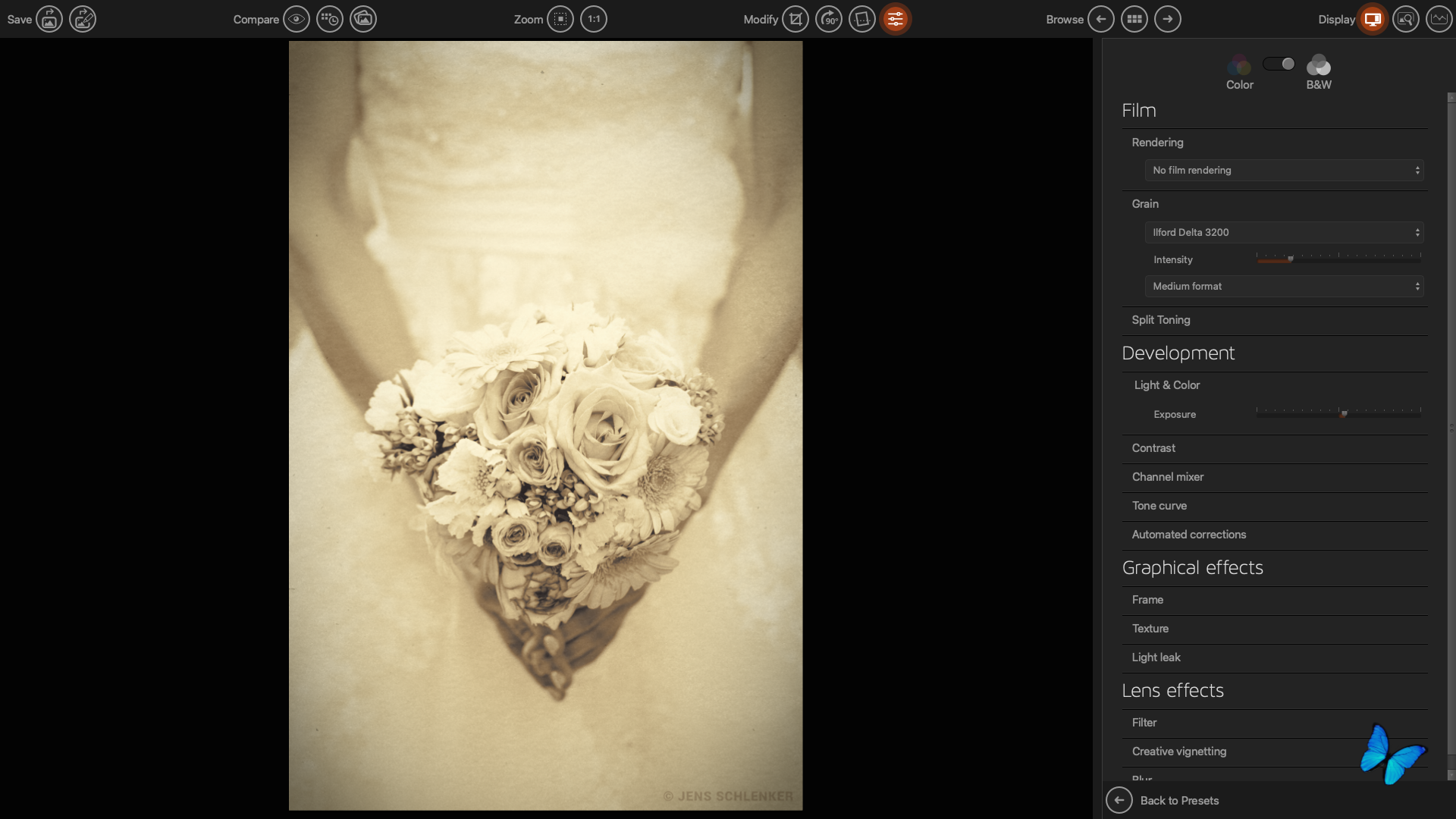
Task: Click the Graphical effects heading
Action: [1193, 568]
